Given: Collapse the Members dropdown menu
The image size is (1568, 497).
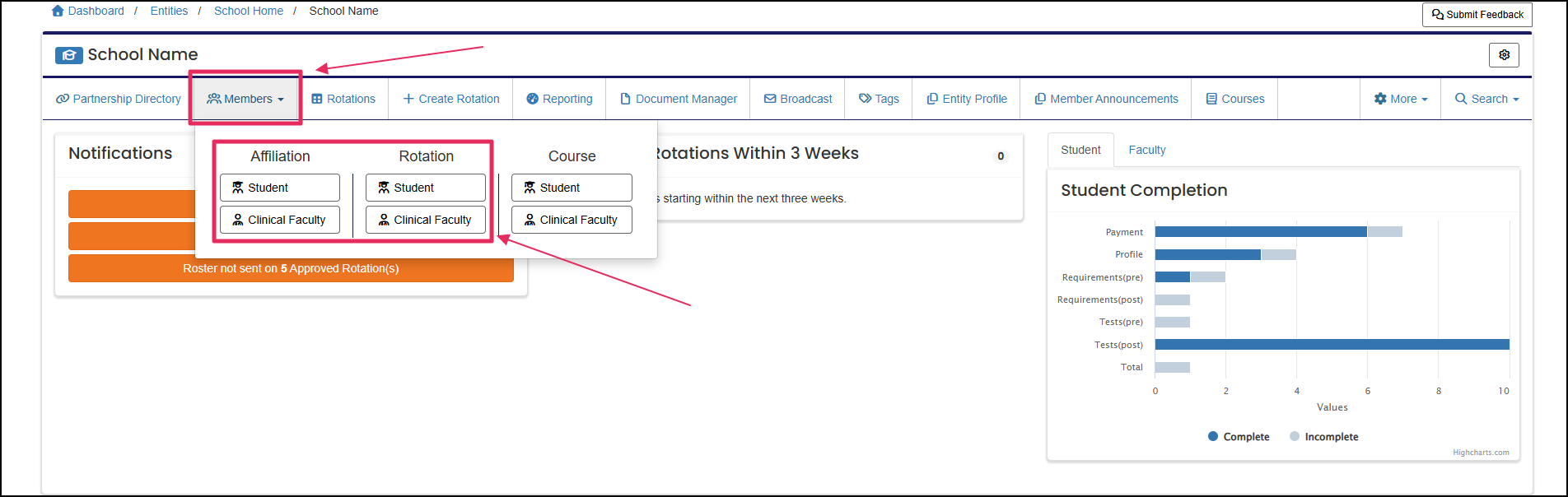Looking at the screenshot, I should 246,99.
